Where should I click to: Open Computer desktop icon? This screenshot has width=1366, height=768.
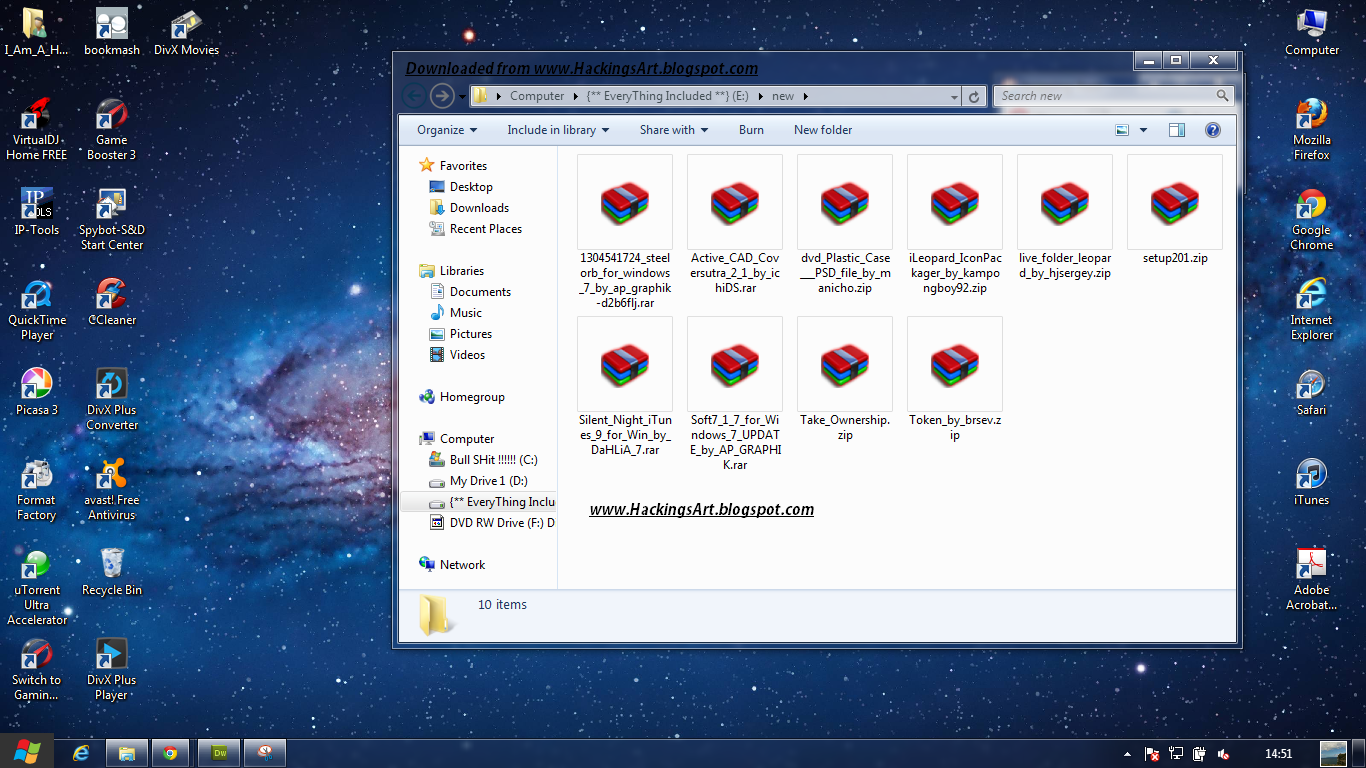coord(1311,32)
